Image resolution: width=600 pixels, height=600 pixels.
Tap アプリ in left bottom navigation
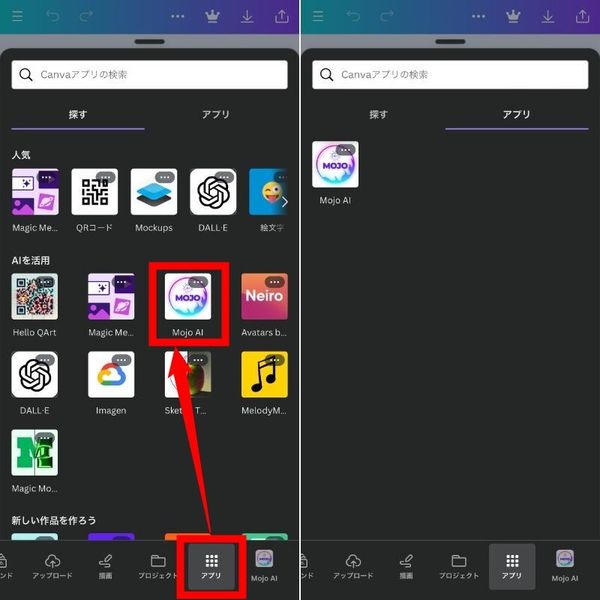point(211,566)
